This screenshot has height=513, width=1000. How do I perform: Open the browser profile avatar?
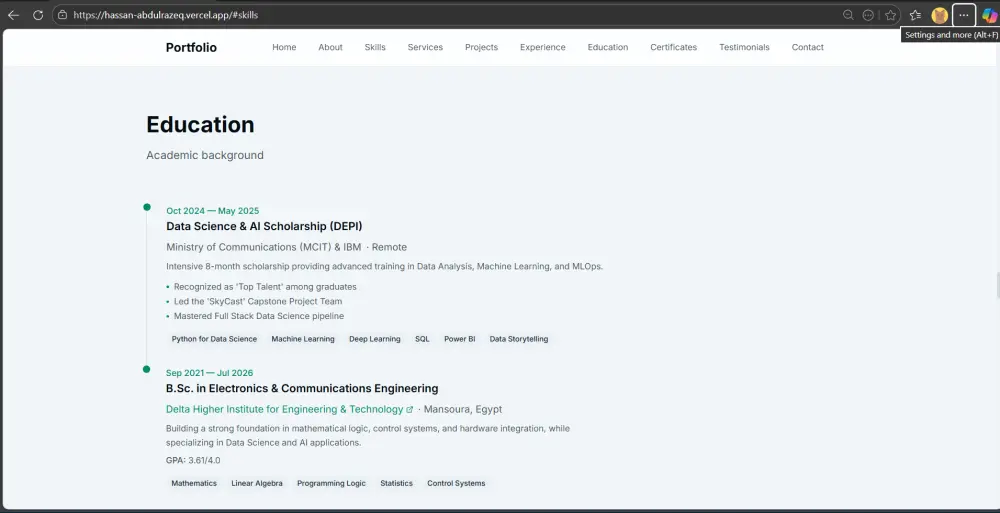tap(939, 15)
